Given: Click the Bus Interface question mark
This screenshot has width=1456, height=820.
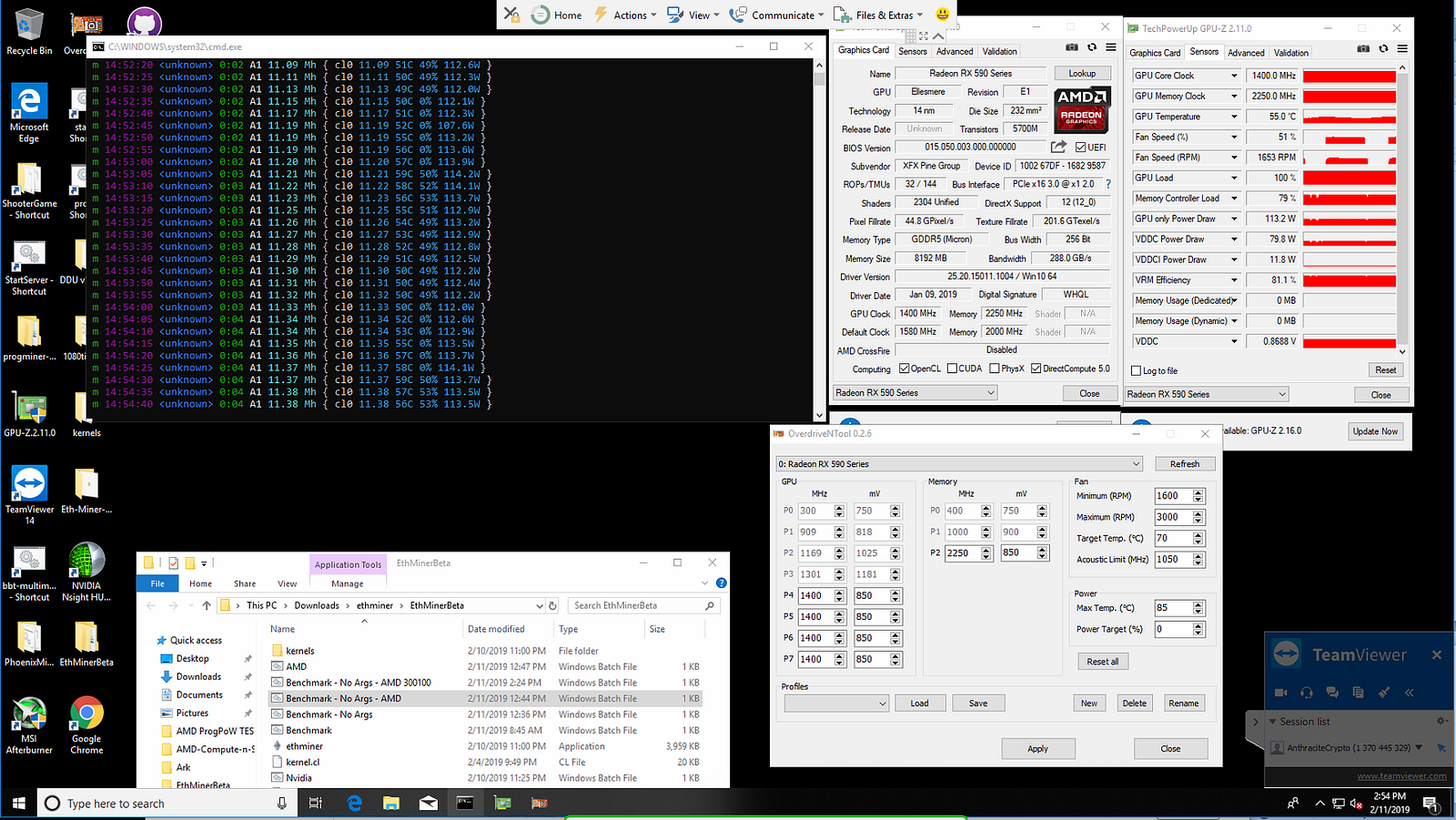Looking at the screenshot, I should pyautogui.click(x=1107, y=184).
